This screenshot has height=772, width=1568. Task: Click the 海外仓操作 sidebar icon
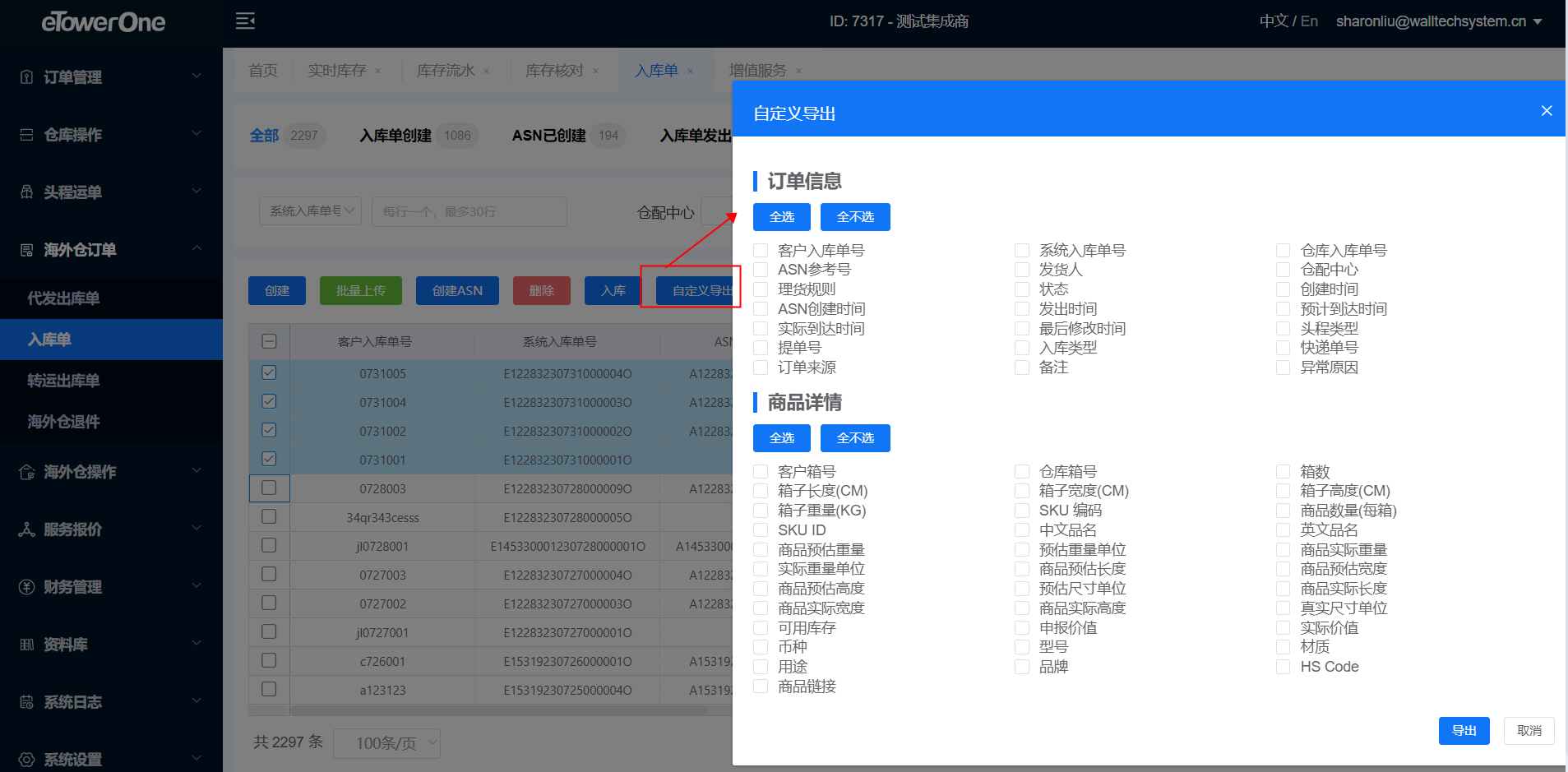tap(26, 472)
